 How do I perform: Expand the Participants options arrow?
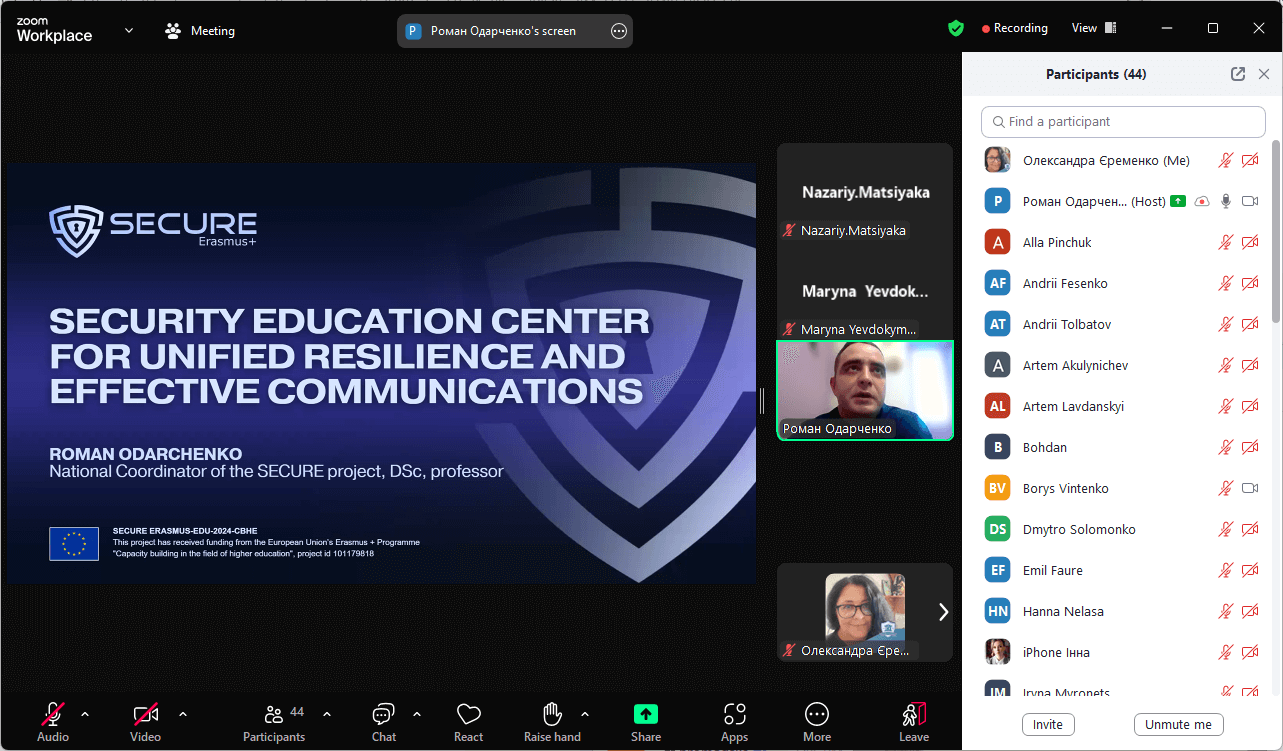click(x=327, y=714)
